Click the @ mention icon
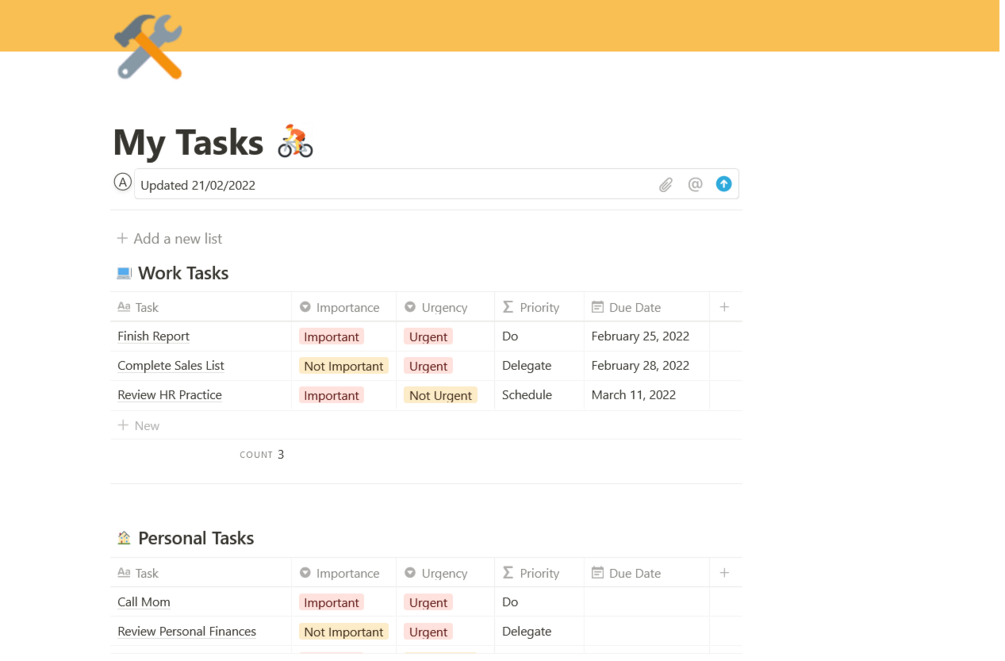Image resolution: width=1005 pixels, height=661 pixels. click(695, 184)
